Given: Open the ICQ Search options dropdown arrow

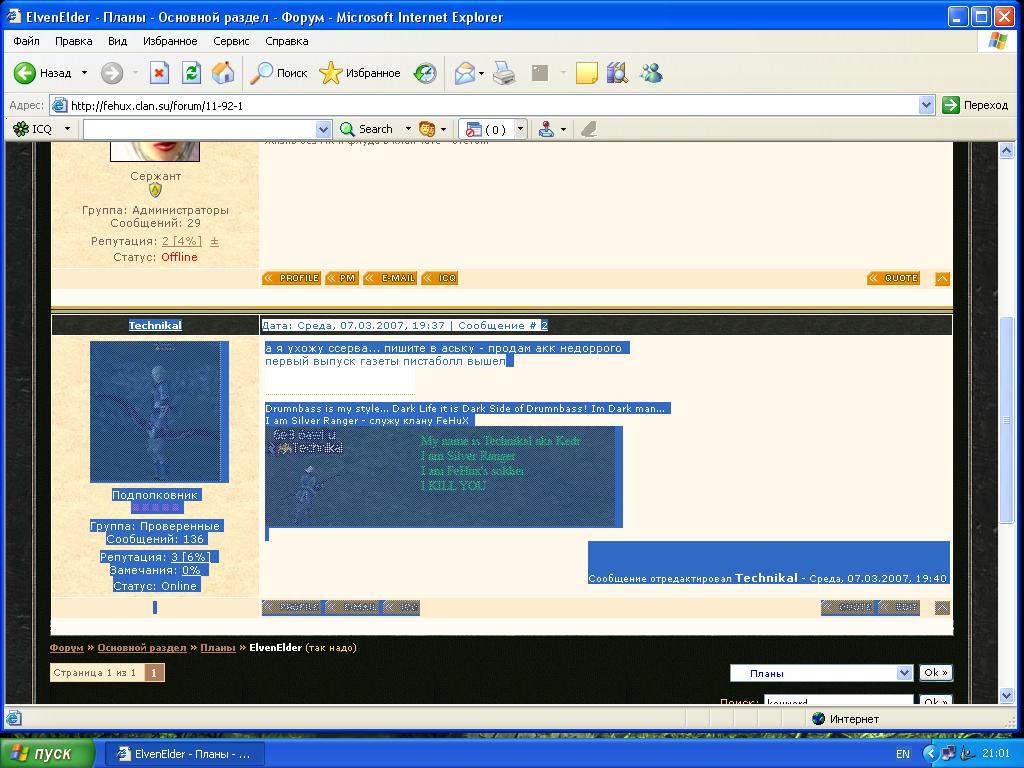Looking at the screenshot, I should pos(408,129).
